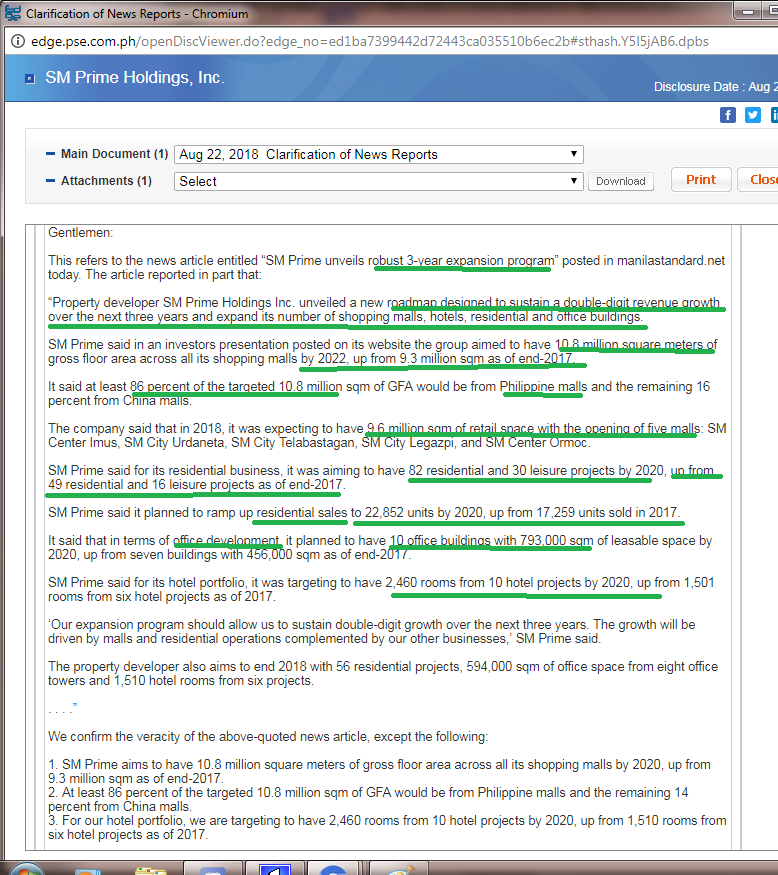View site information icon beside the URL
Image resolution: width=778 pixels, height=875 pixels.
click(x=18, y=41)
